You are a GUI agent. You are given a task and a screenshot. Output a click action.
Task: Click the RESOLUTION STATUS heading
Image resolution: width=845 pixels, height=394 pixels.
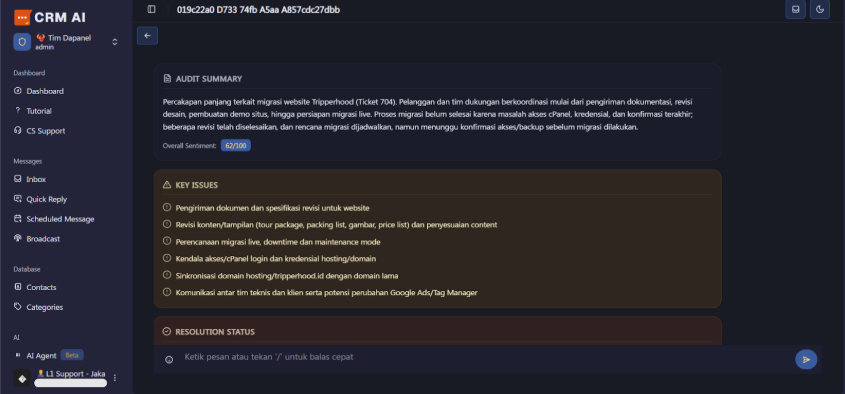click(x=215, y=332)
